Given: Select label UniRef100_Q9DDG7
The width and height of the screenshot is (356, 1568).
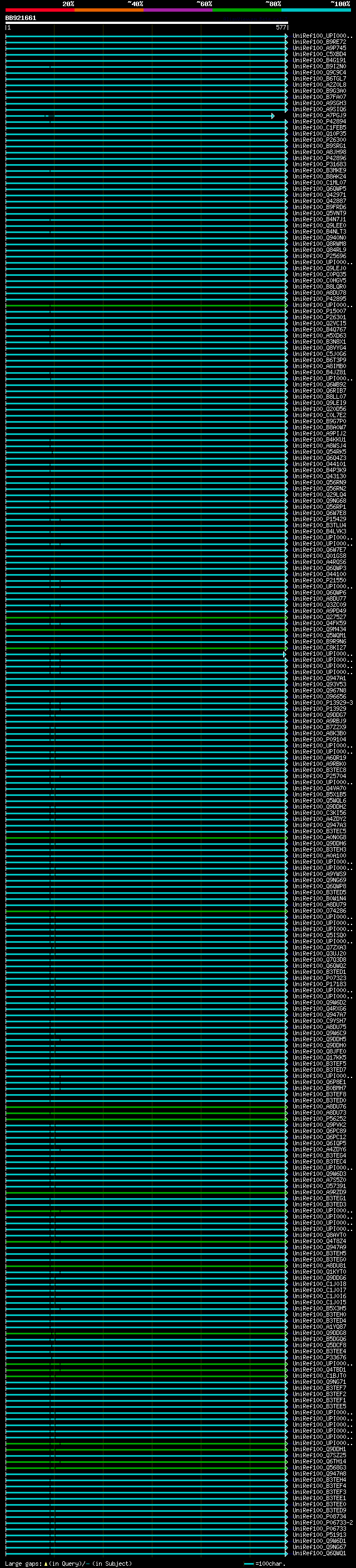Looking at the screenshot, I should pyautogui.click(x=319, y=715).
